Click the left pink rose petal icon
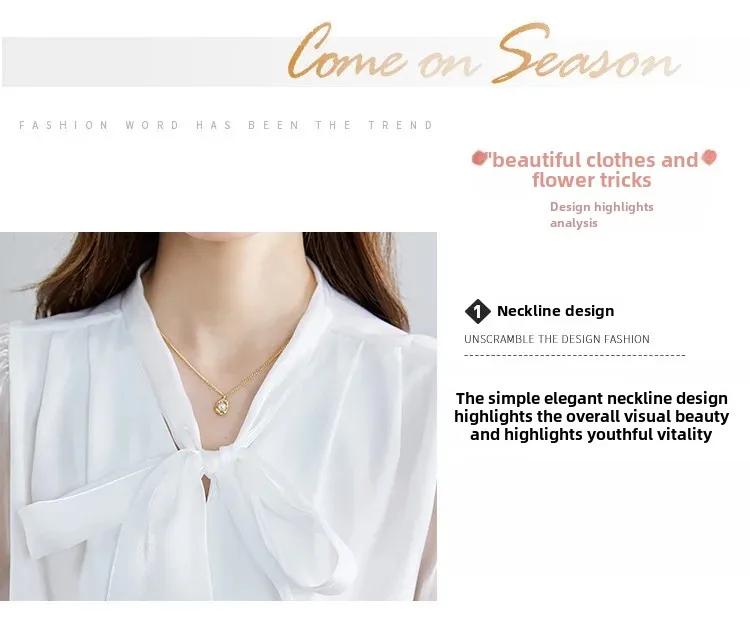 478,158
